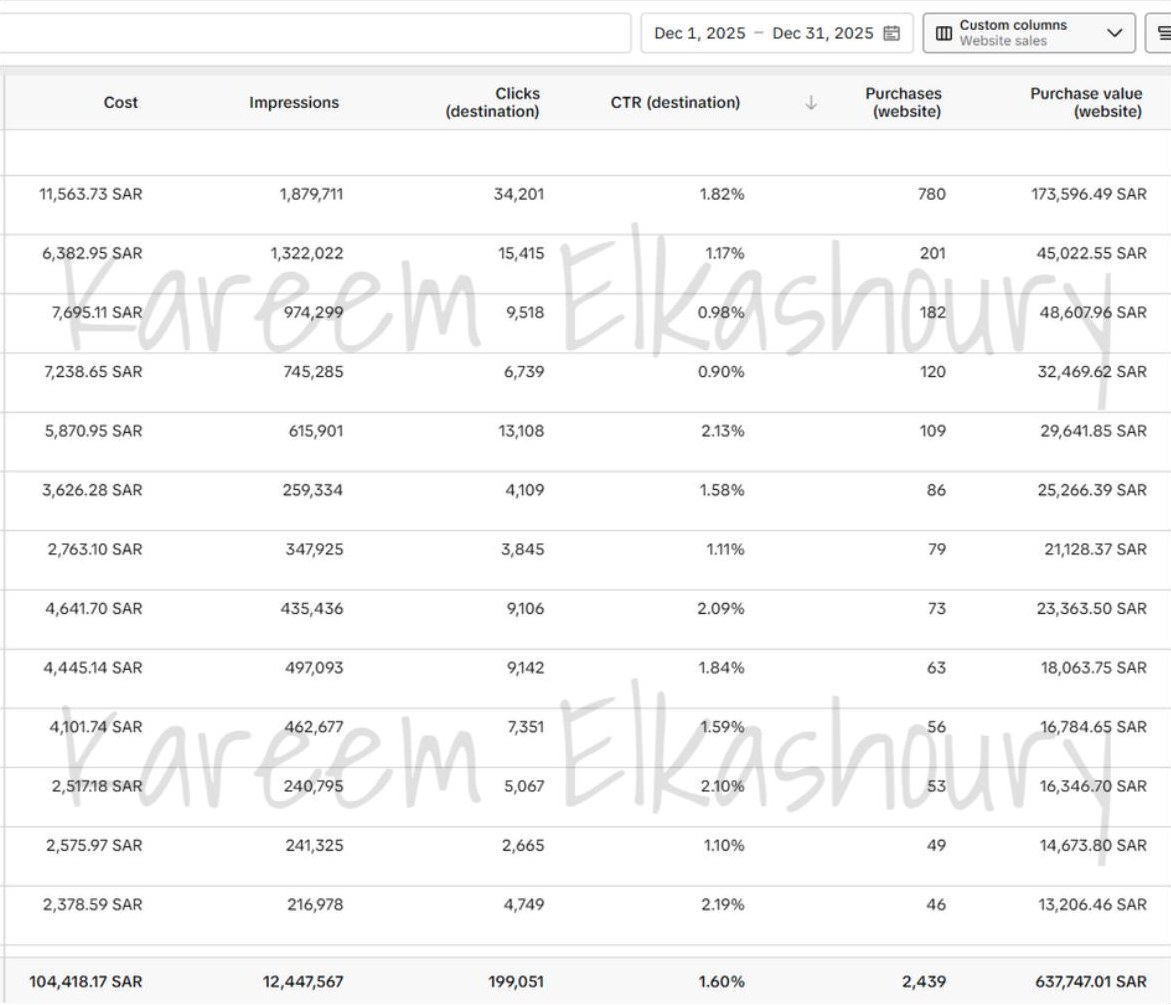Click the Purchases (website) column header
Image resolution: width=1171 pixels, height=1005 pixels.
(904, 102)
